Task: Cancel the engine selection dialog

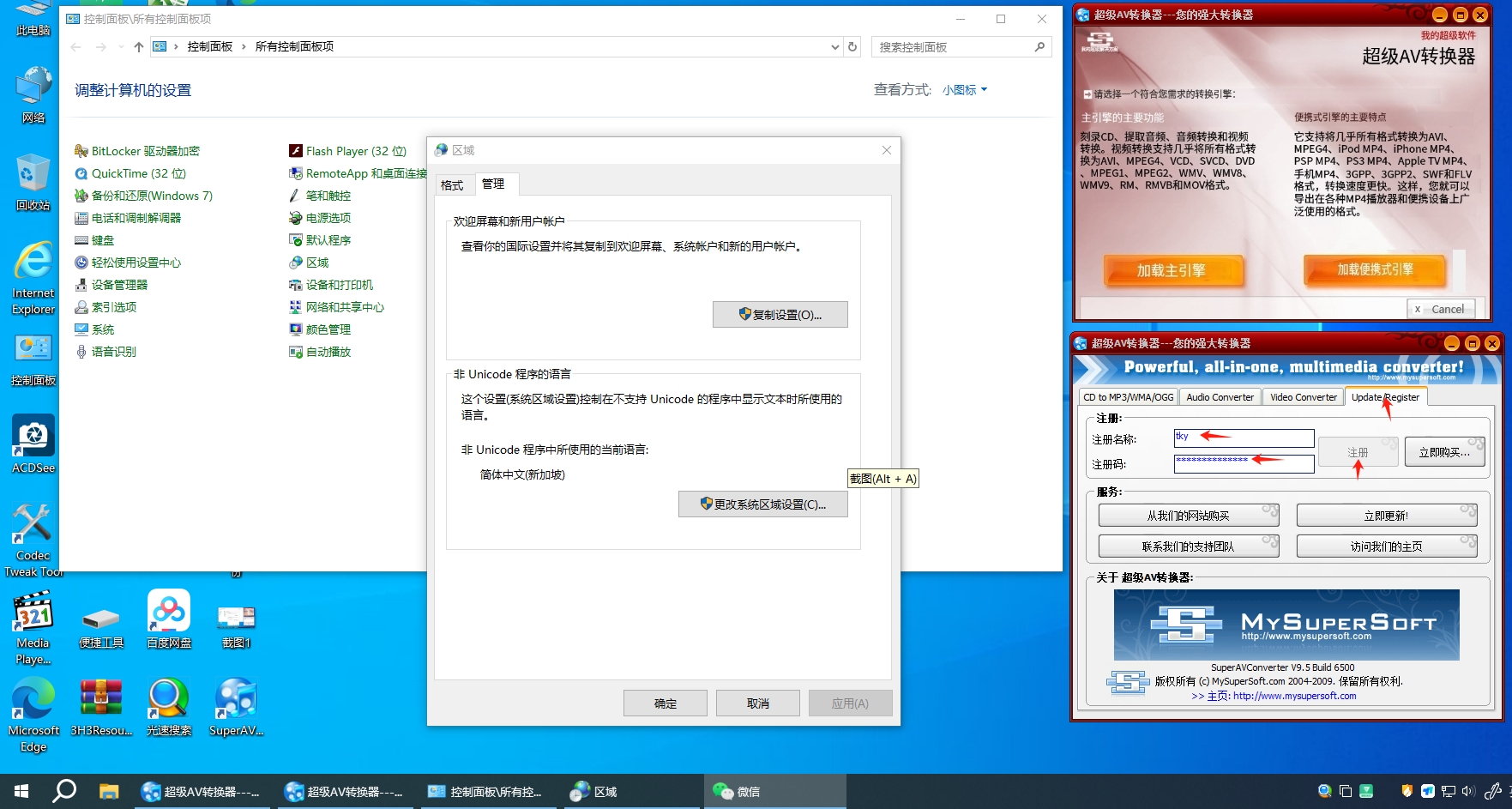Action: [1441, 309]
